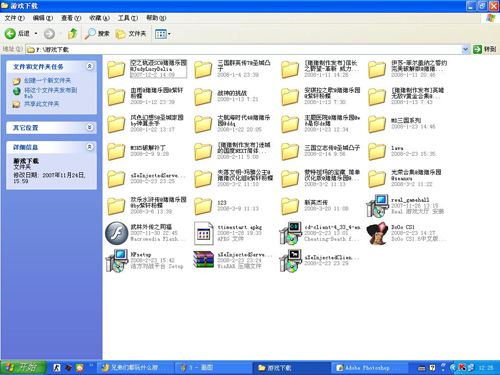Click the green Back arrow button
The image size is (500, 375).
[10, 33]
